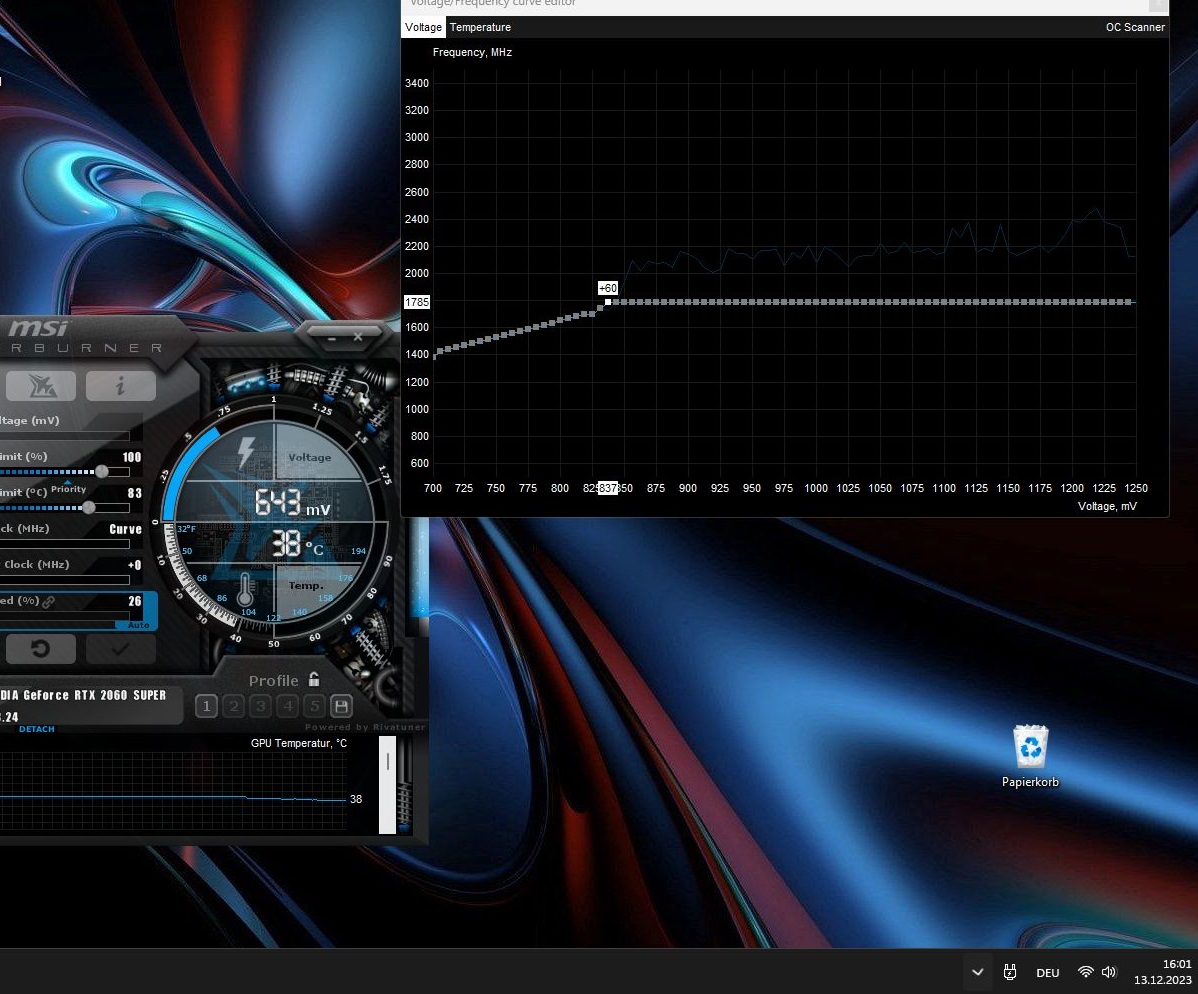The width and height of the screenshot is (1198, 994).
Task: Select profile slot 4
Action: point(288,706)
